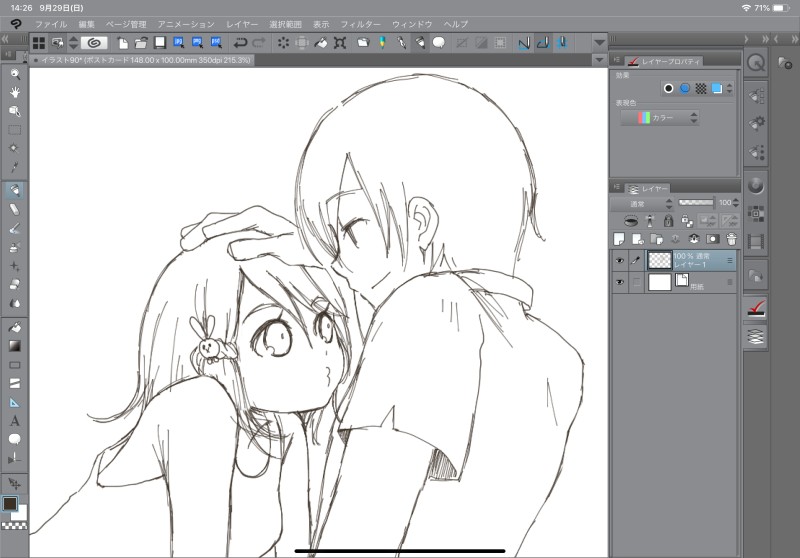
Task: Switch to the イラスト90 canvas tab
Action: pyautogui.click(x=142, y=60)
